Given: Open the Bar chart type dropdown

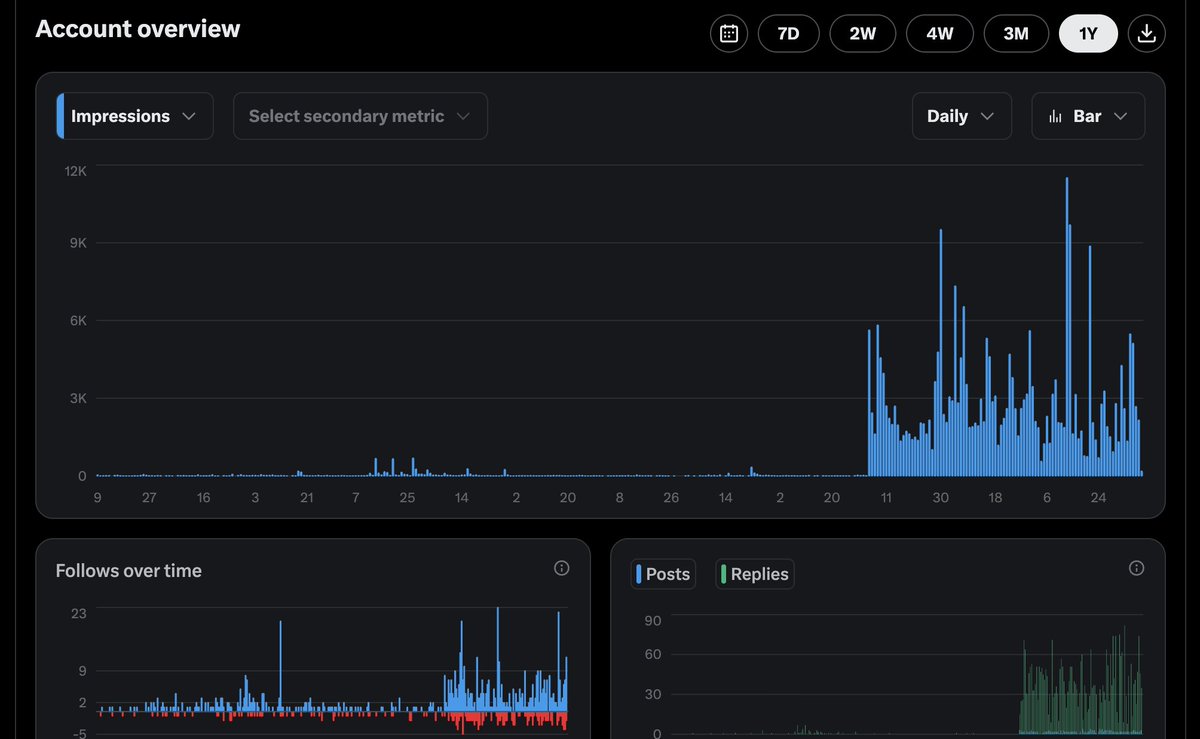Looking at the screenshot, I should click(1088, 116).
